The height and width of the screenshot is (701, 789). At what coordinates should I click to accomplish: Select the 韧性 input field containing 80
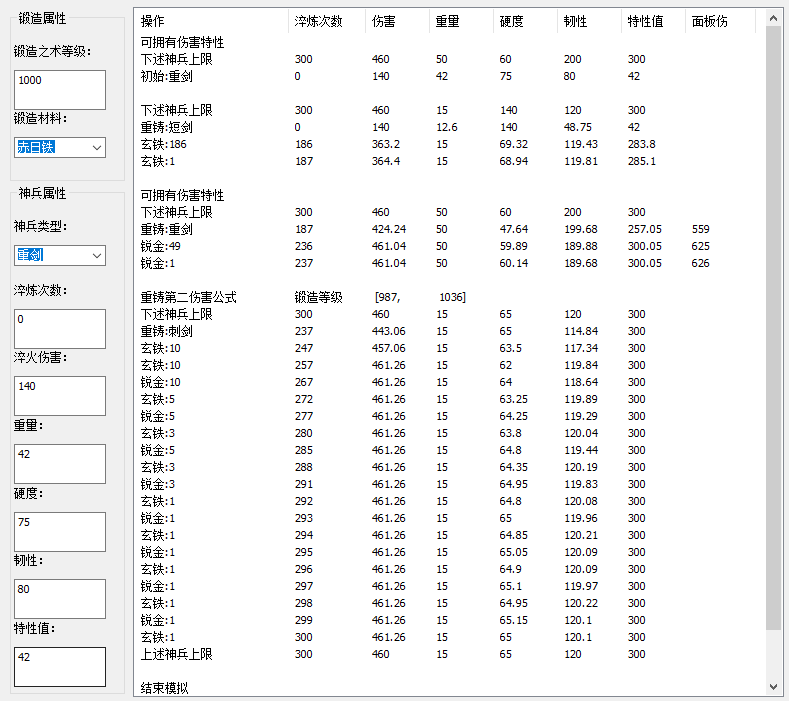click(59, 599)
